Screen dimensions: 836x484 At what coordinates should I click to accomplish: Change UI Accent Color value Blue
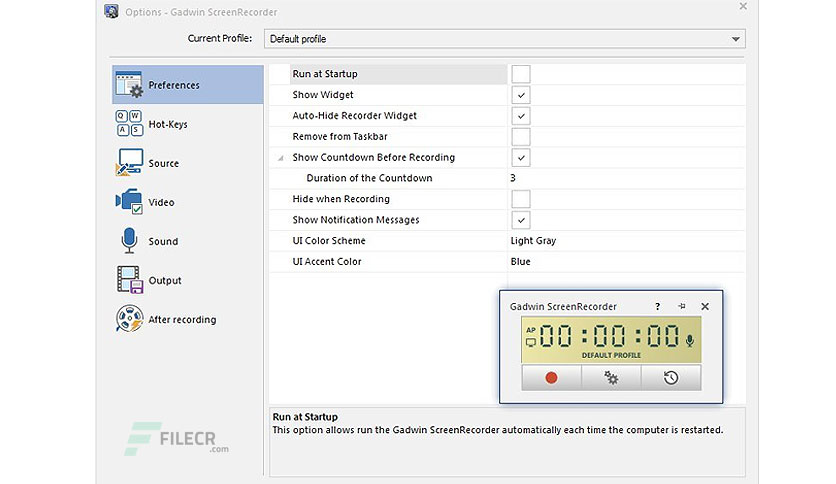point(520,262)
